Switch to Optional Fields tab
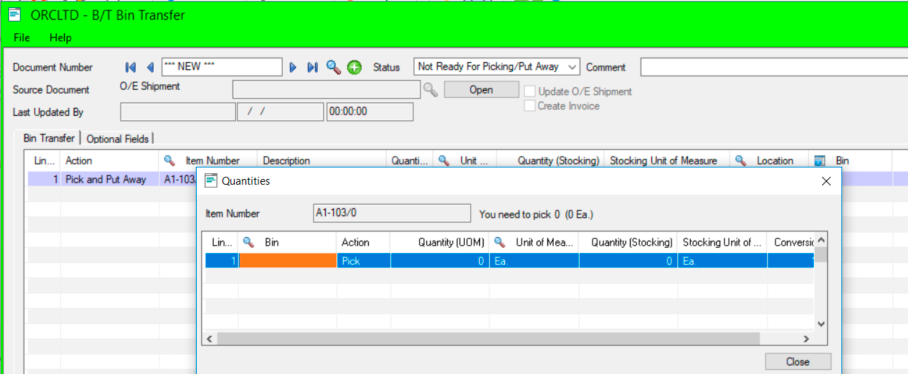The image size is (908, 374). click(118, 139)
